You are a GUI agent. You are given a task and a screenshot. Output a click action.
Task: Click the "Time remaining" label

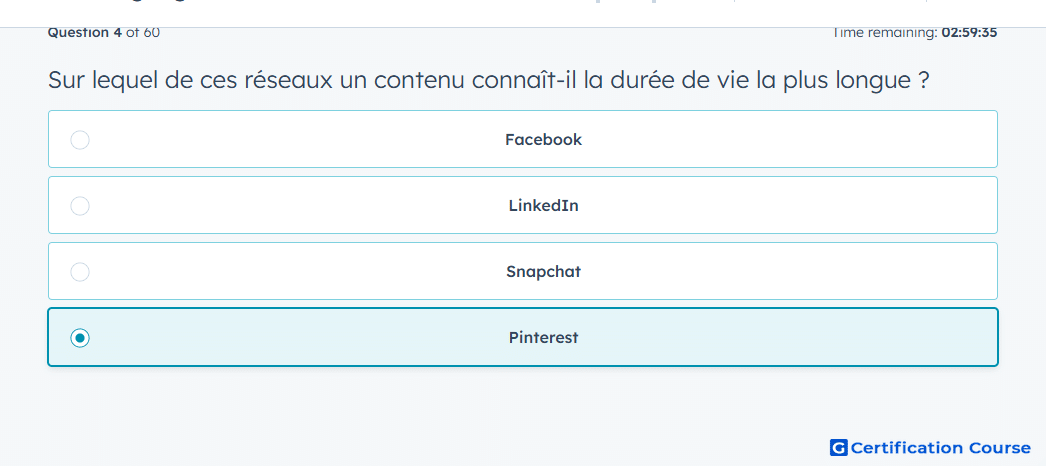pyautogui.click(x=885, y=32)
